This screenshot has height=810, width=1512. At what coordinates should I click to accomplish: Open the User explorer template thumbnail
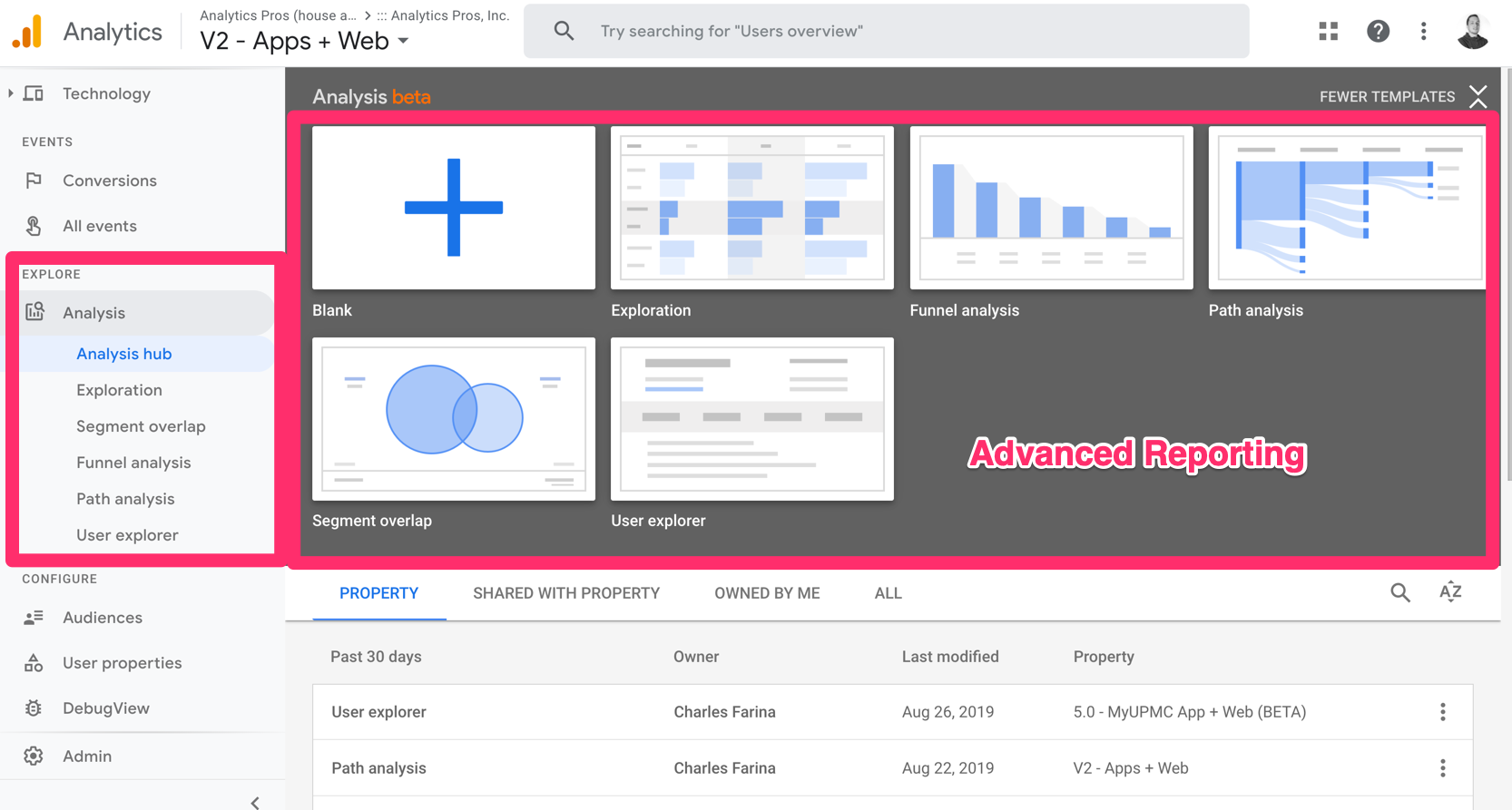point(752,419)
